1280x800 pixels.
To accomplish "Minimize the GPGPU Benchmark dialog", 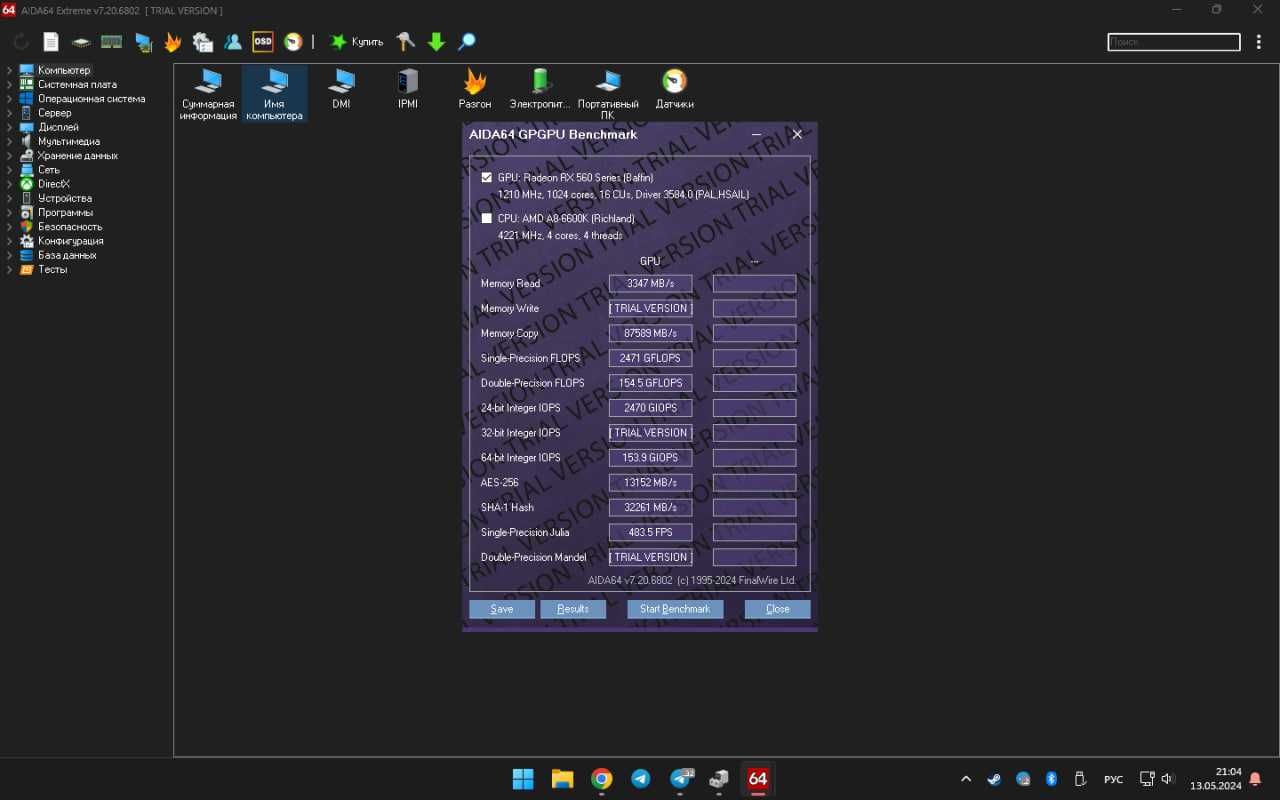I will pos(756,134).
